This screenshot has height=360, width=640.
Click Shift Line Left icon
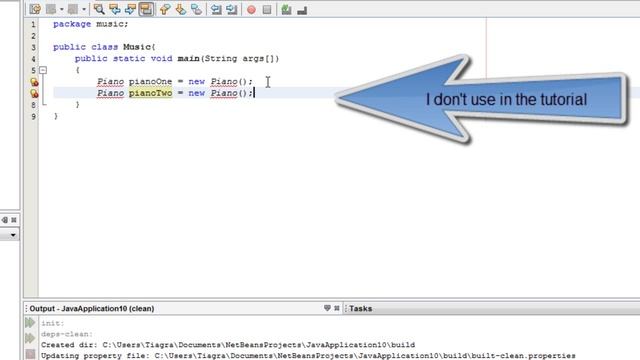coord(216,9)
